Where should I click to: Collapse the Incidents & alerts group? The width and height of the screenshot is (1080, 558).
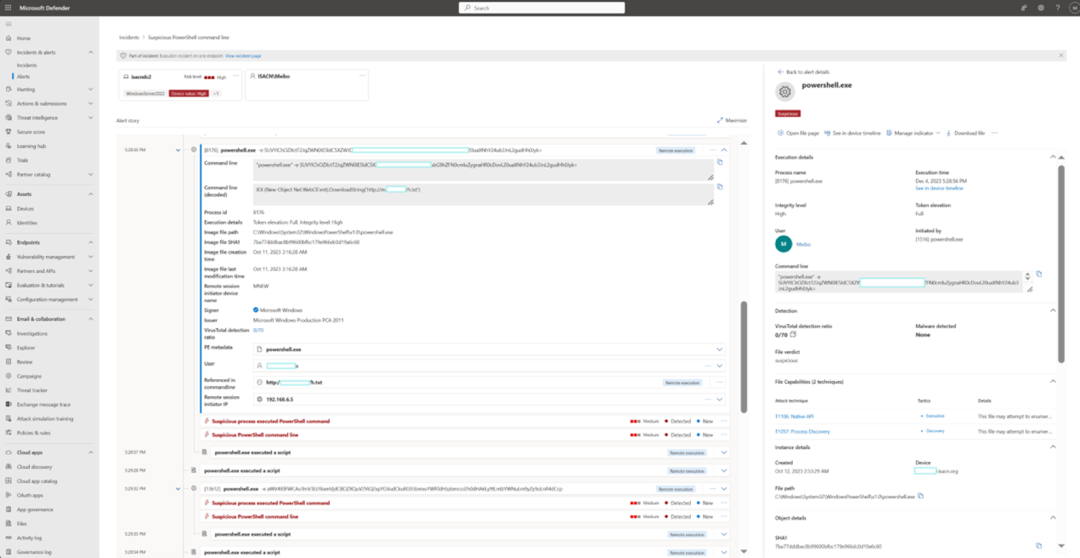tap(91, 52)
